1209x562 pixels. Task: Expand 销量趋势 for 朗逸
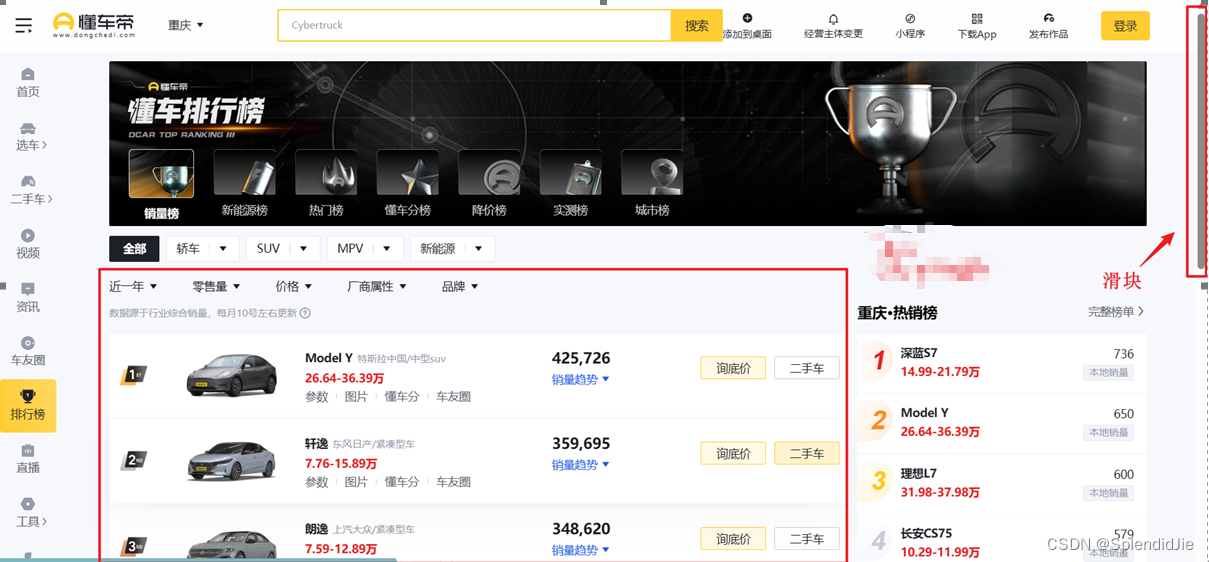pos(581,550)
